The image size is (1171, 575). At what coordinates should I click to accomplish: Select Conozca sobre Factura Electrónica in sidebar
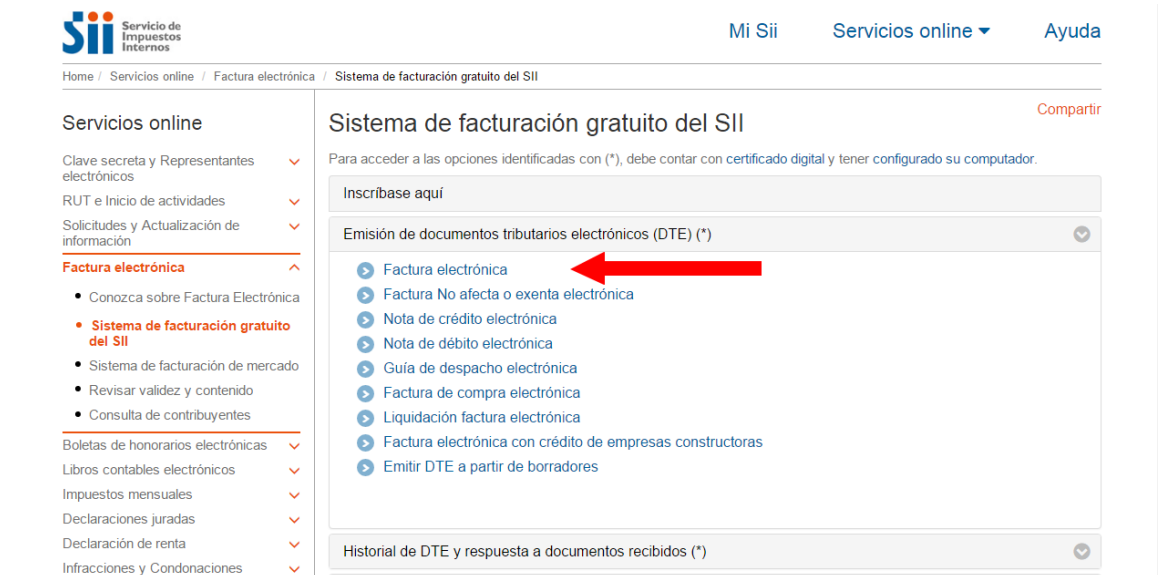pyautogui.click(x=194, y=297)
